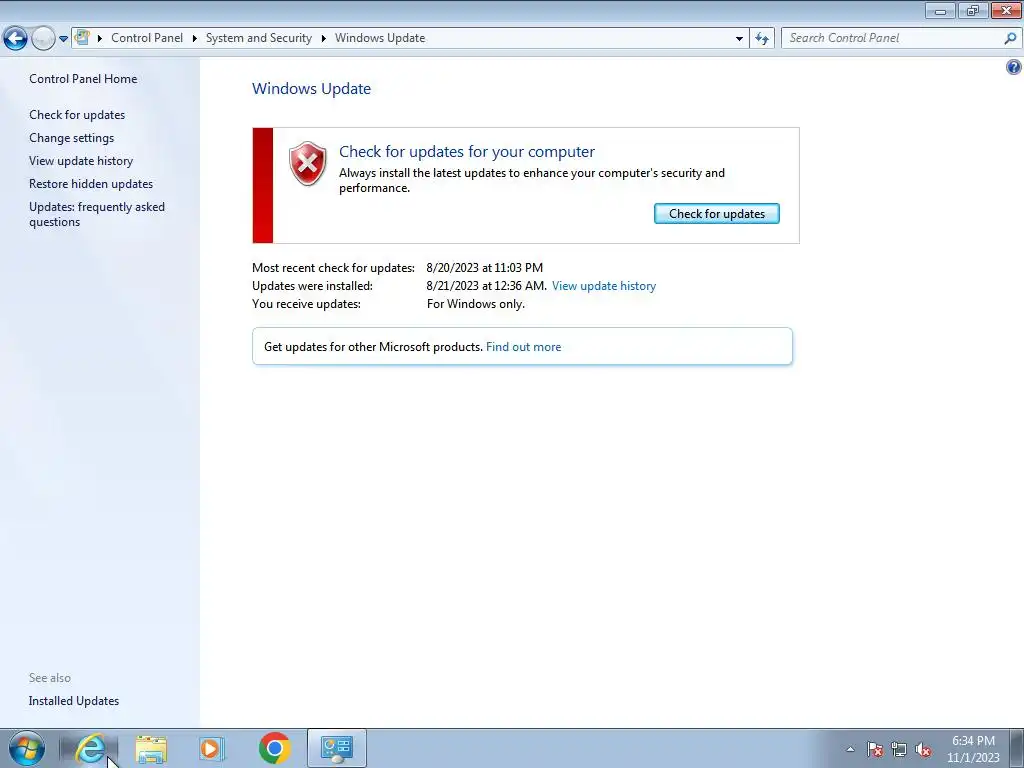
Task: Click the '8/20/2023 at 11:03 PM' value
Action: [485, 268]
